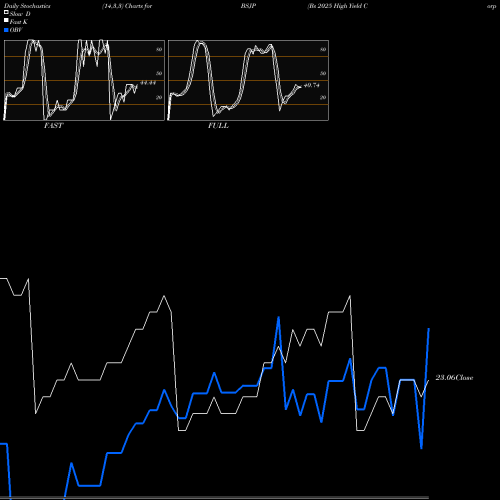
Task: Click the 'FAST' chart label
Action: 53,126
